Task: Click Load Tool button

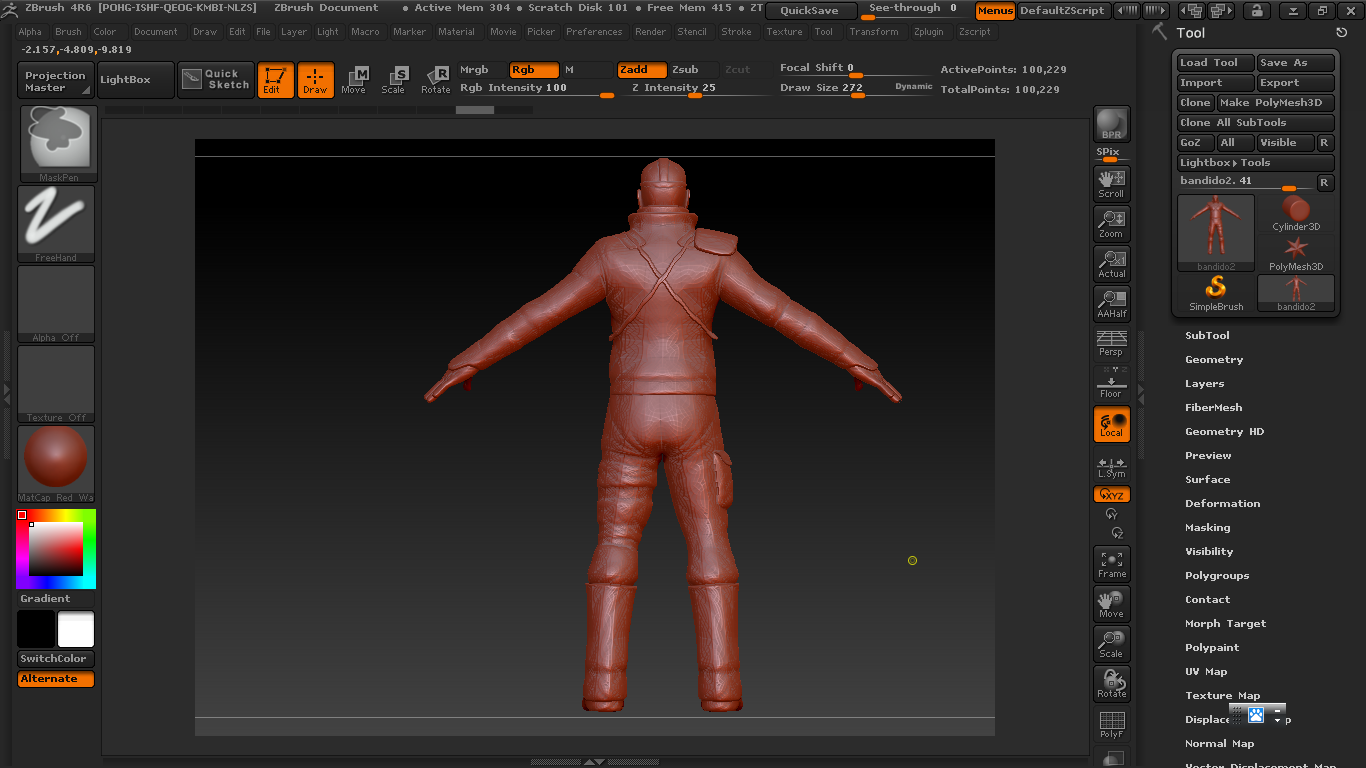Action: pyautogui.click(x=1215, y=63)
